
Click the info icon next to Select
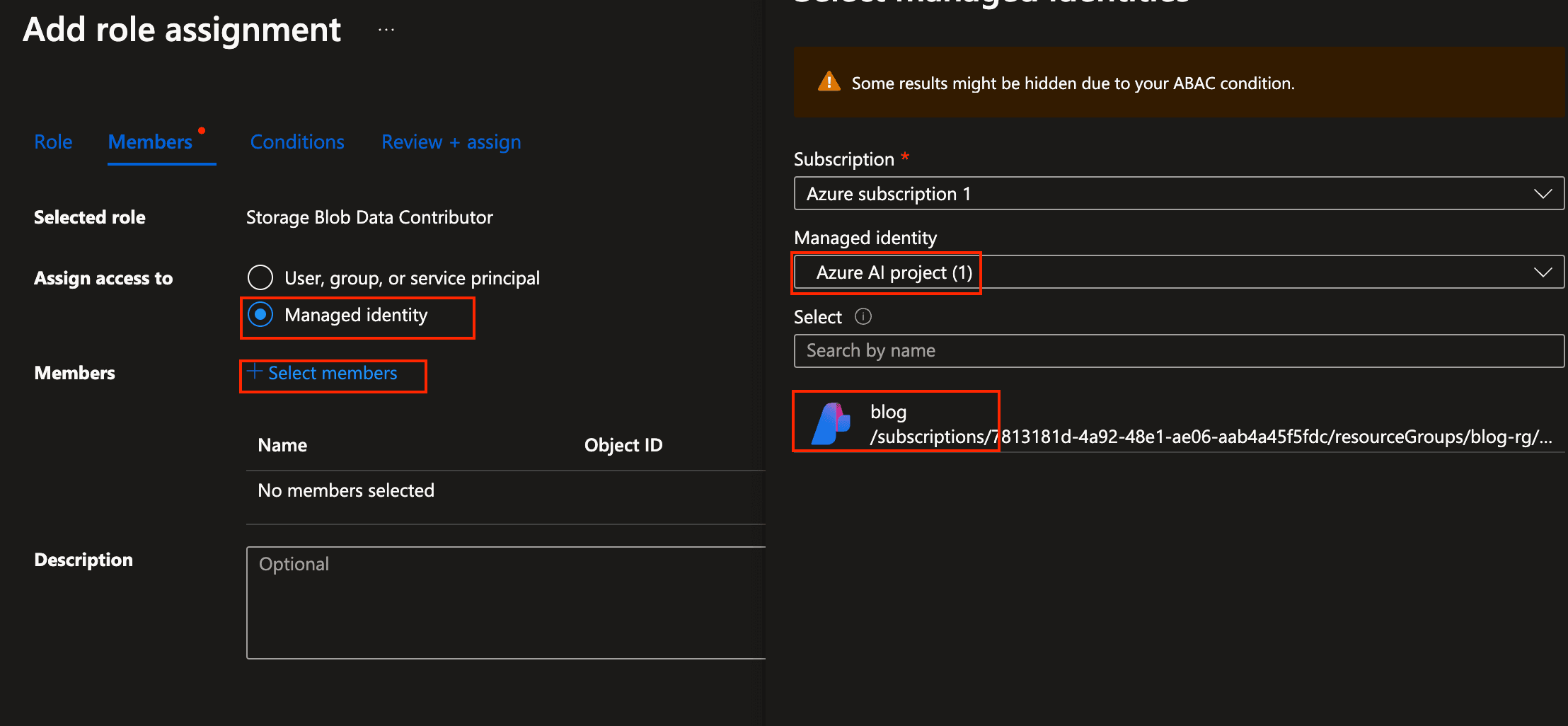tap(863, 316)
